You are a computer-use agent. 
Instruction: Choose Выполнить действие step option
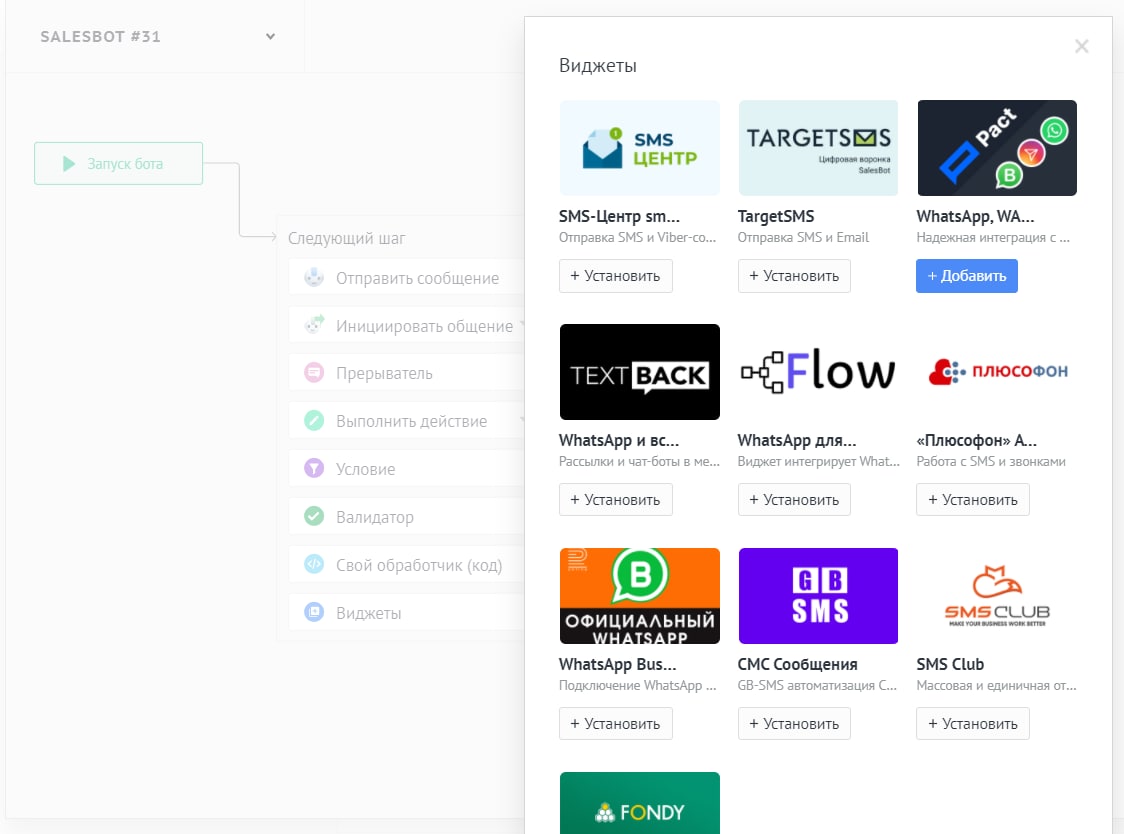406,421
